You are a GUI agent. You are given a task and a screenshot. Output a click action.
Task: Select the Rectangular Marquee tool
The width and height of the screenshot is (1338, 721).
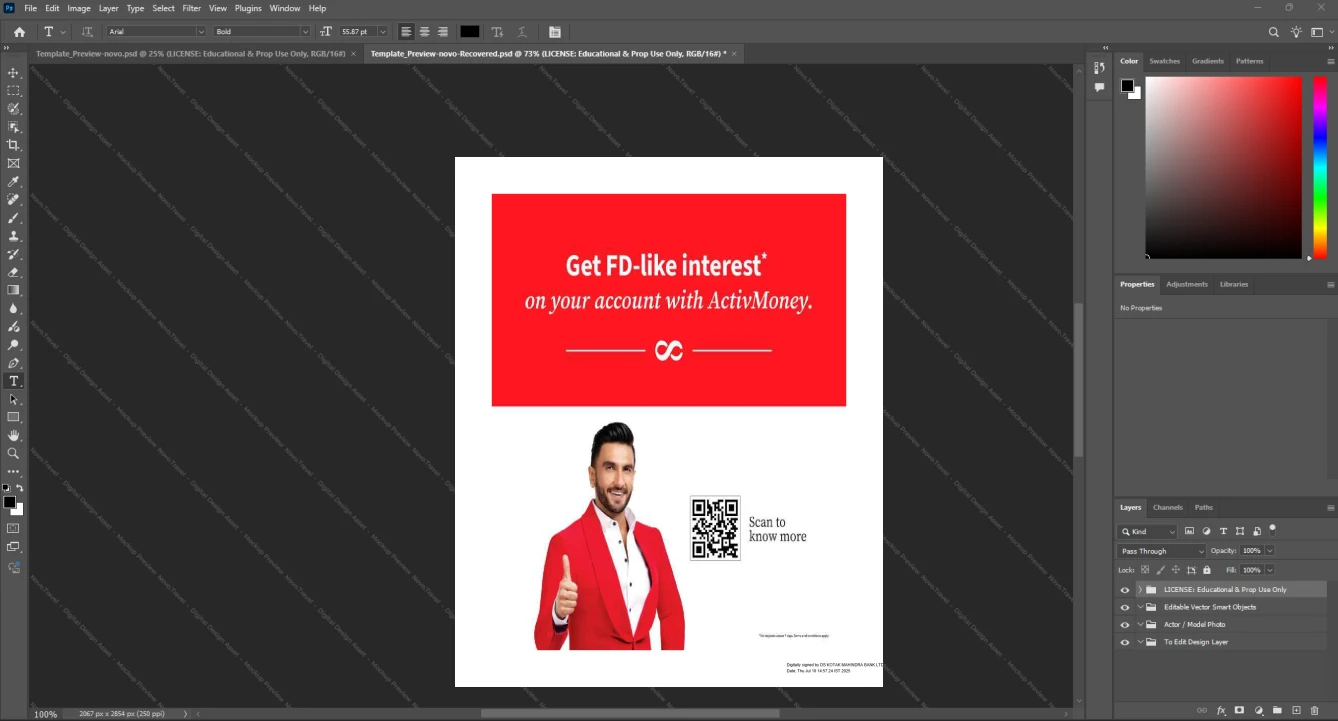pyautogui.click(x=13, y=91)
